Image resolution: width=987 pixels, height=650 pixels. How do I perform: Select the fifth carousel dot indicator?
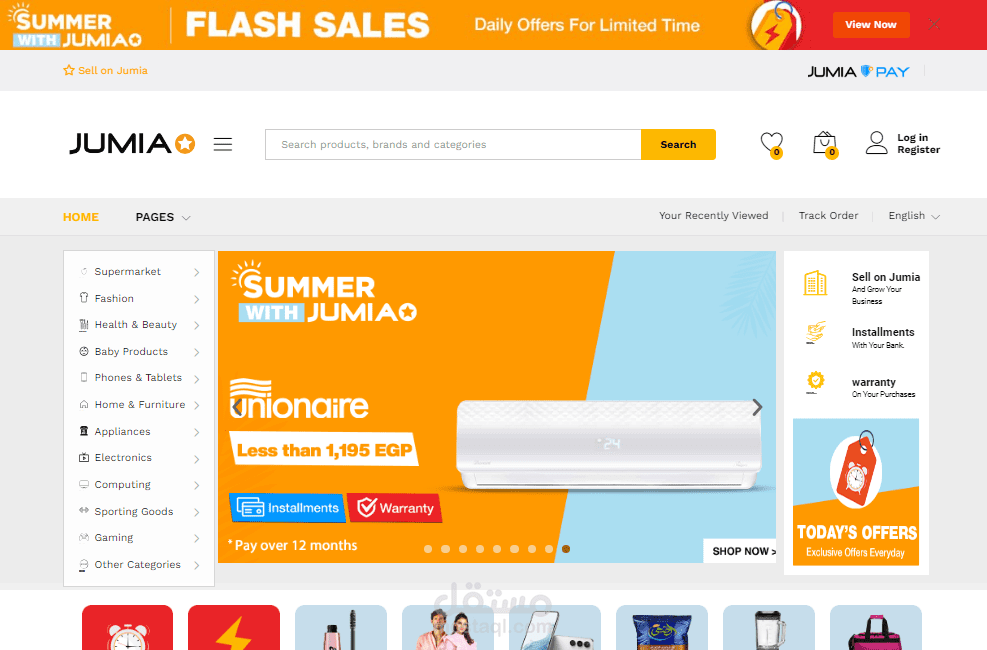tap(497, 549)
